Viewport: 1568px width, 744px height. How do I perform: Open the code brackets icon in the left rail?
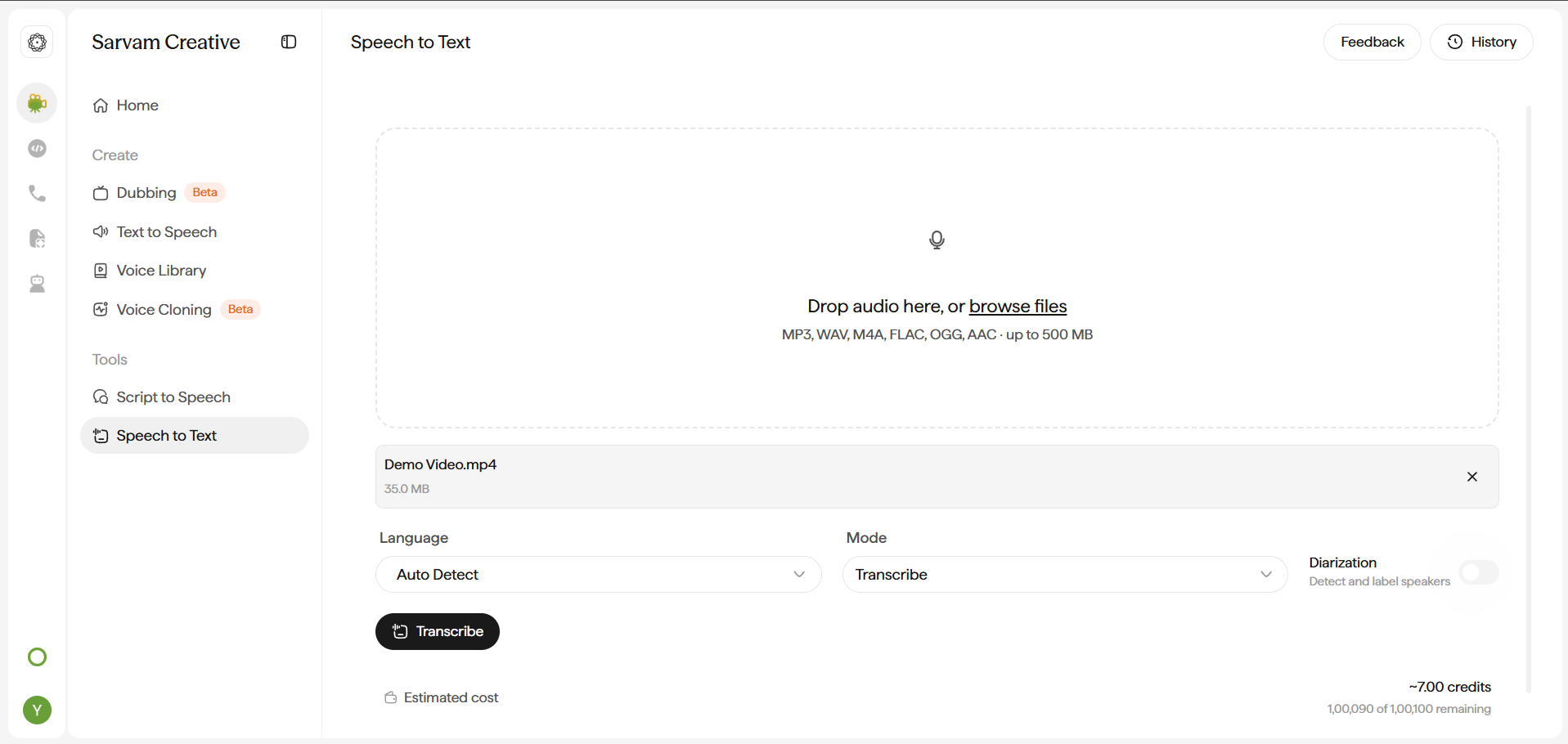click(37, 148)
